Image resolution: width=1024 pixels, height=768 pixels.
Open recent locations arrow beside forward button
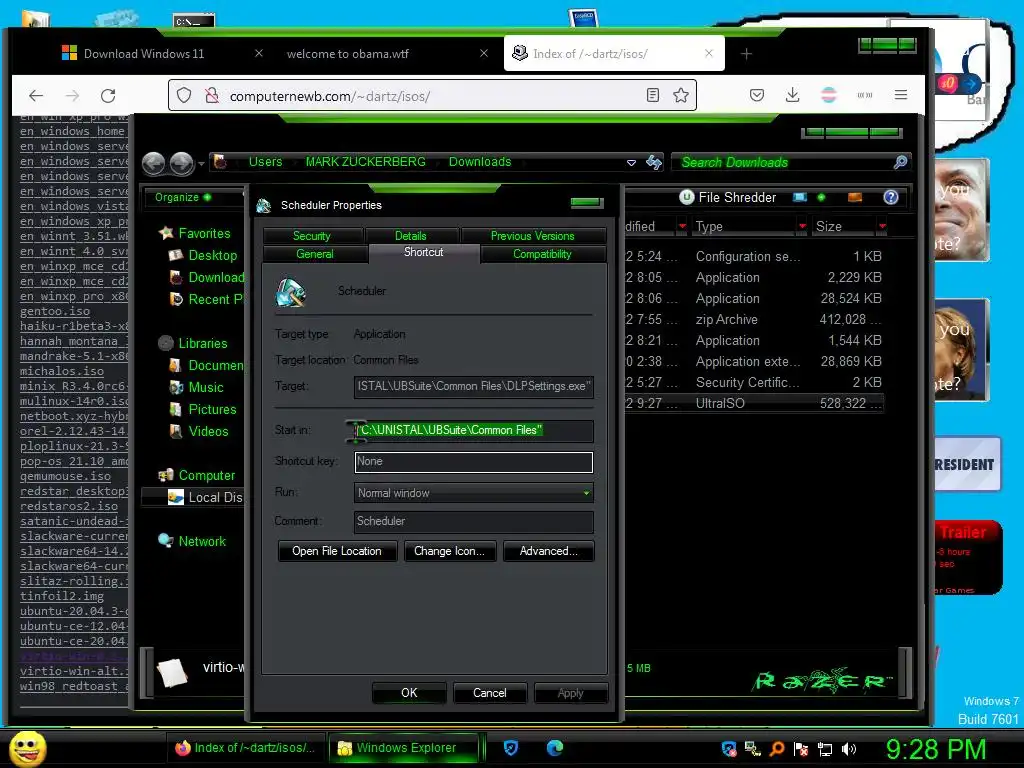click(x=200, y=163)
